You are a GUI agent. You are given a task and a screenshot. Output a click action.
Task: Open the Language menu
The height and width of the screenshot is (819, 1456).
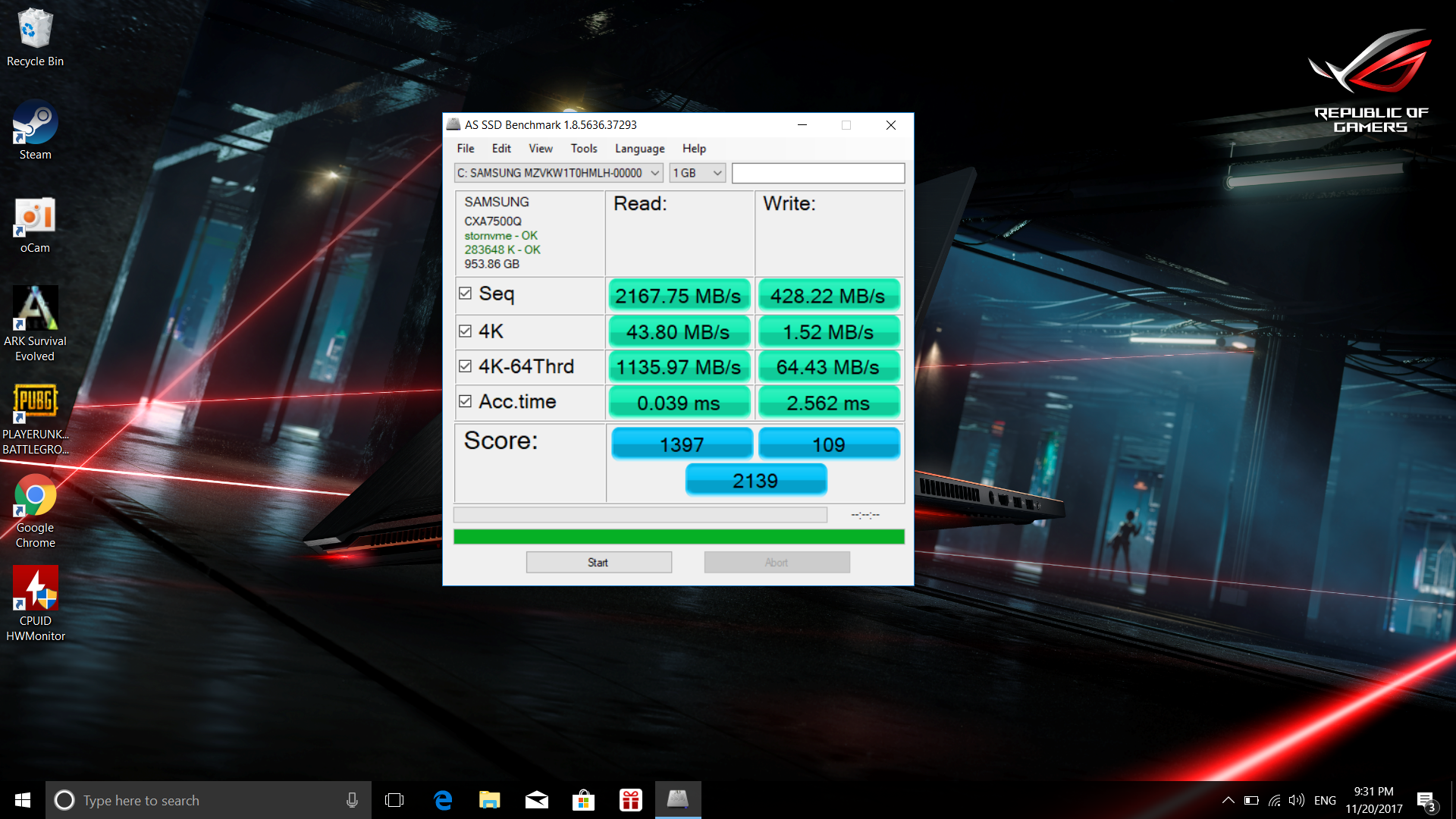click(x=639, y=149)
